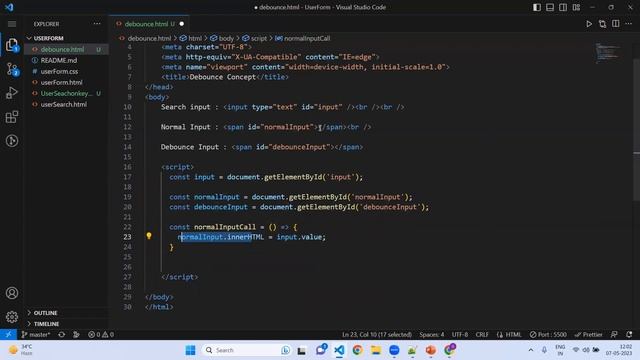Open the remote window indicator in the status bar
This screenshot has height=360, width=640.
pos(8,335)
